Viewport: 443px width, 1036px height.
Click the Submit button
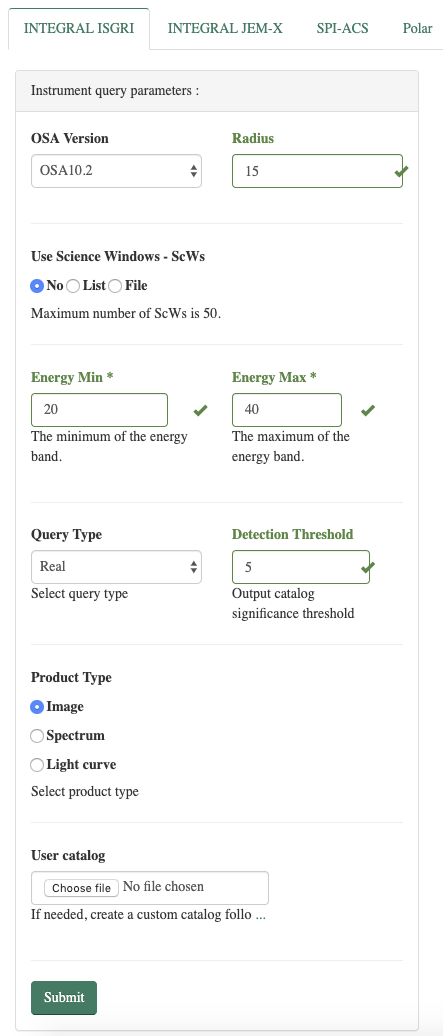coord(64,998)
